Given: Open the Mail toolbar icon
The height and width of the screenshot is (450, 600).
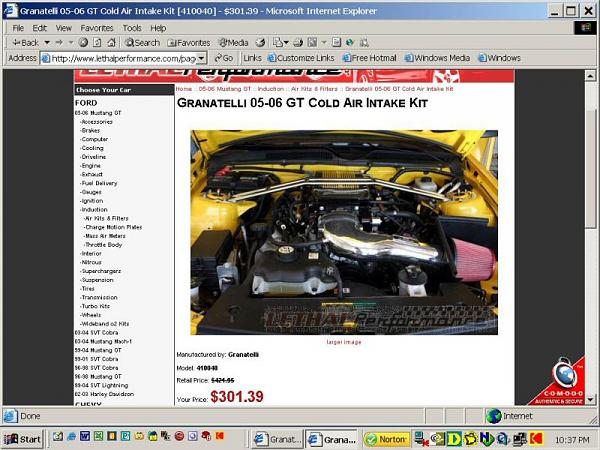Looking at the screenshot, I should (x=279, y=42).
